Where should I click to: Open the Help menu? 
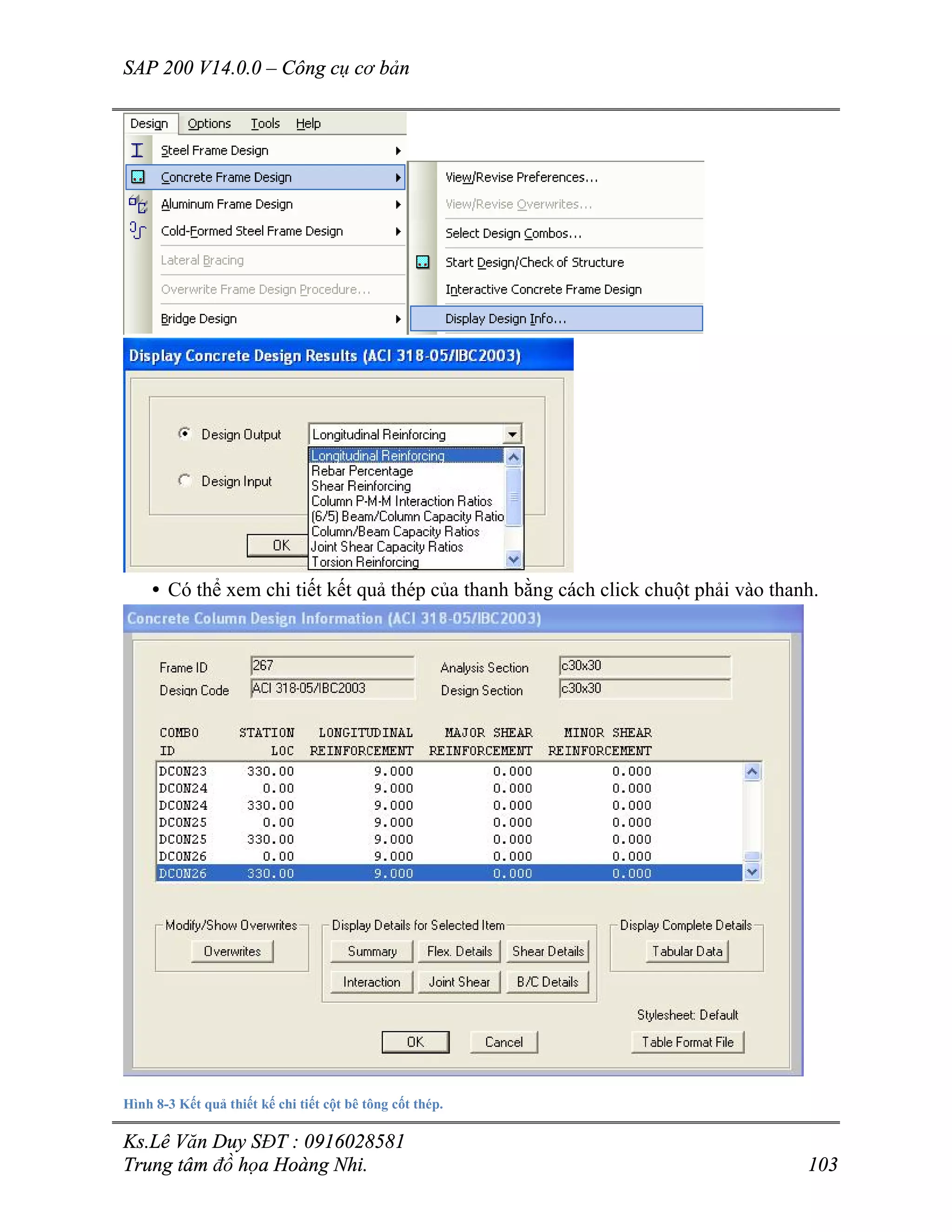click(x=309, y=124)
